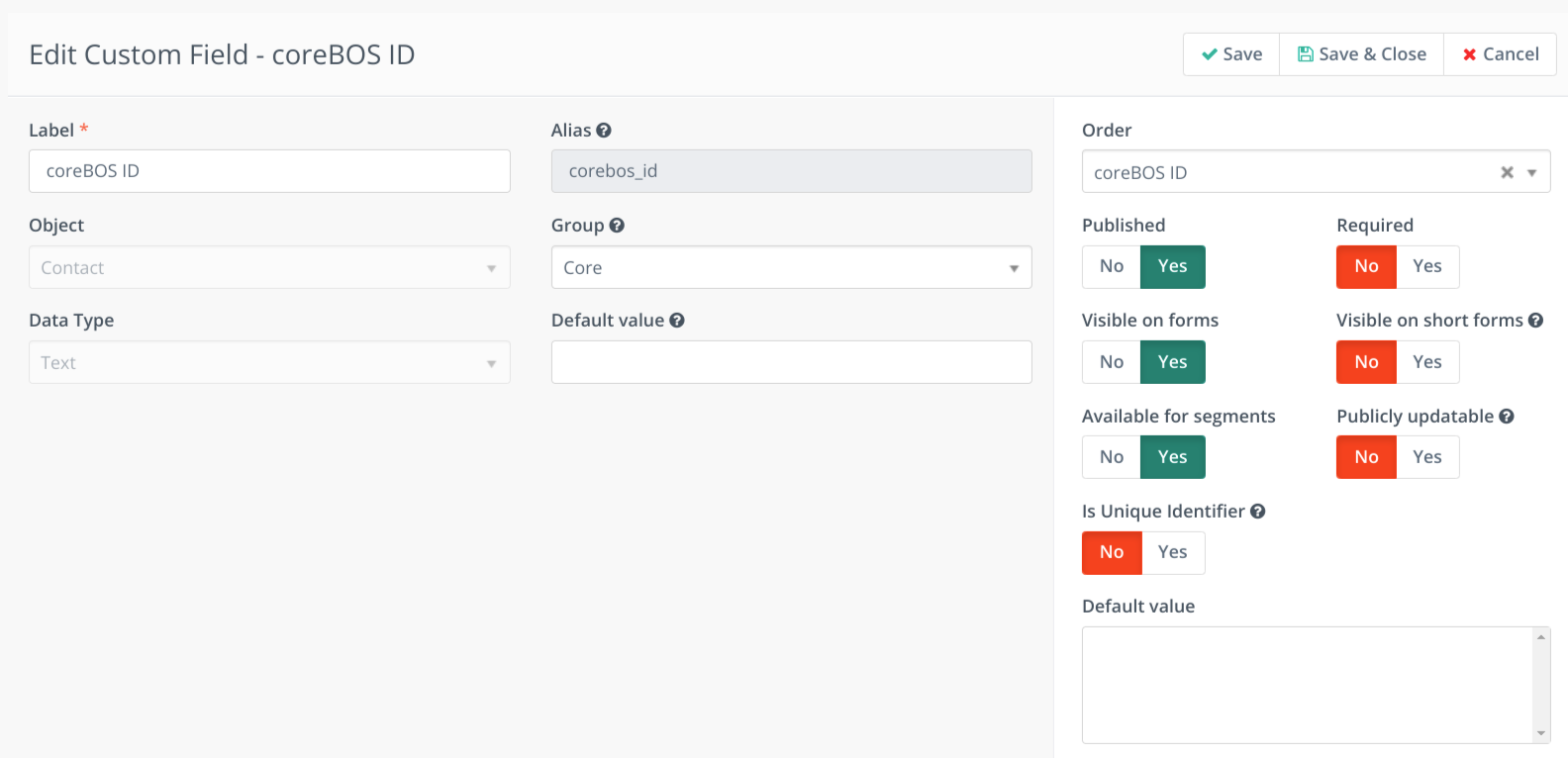Show help for Is Unique Identifier
The height and width of the screenshot is (758, 1568).
1258,511
